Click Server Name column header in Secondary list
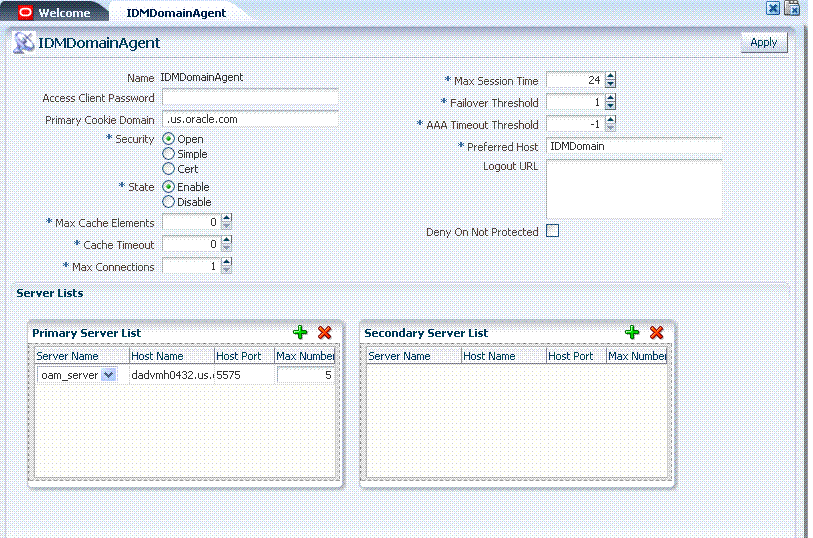813x538 pixels. 414,356
